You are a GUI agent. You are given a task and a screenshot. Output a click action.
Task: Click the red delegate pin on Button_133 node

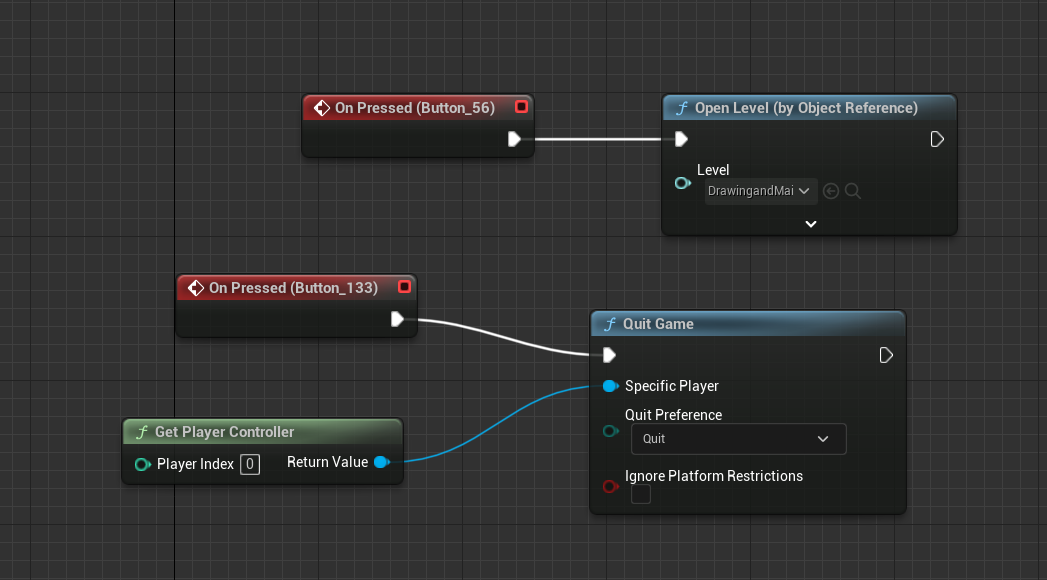point(404,287)
